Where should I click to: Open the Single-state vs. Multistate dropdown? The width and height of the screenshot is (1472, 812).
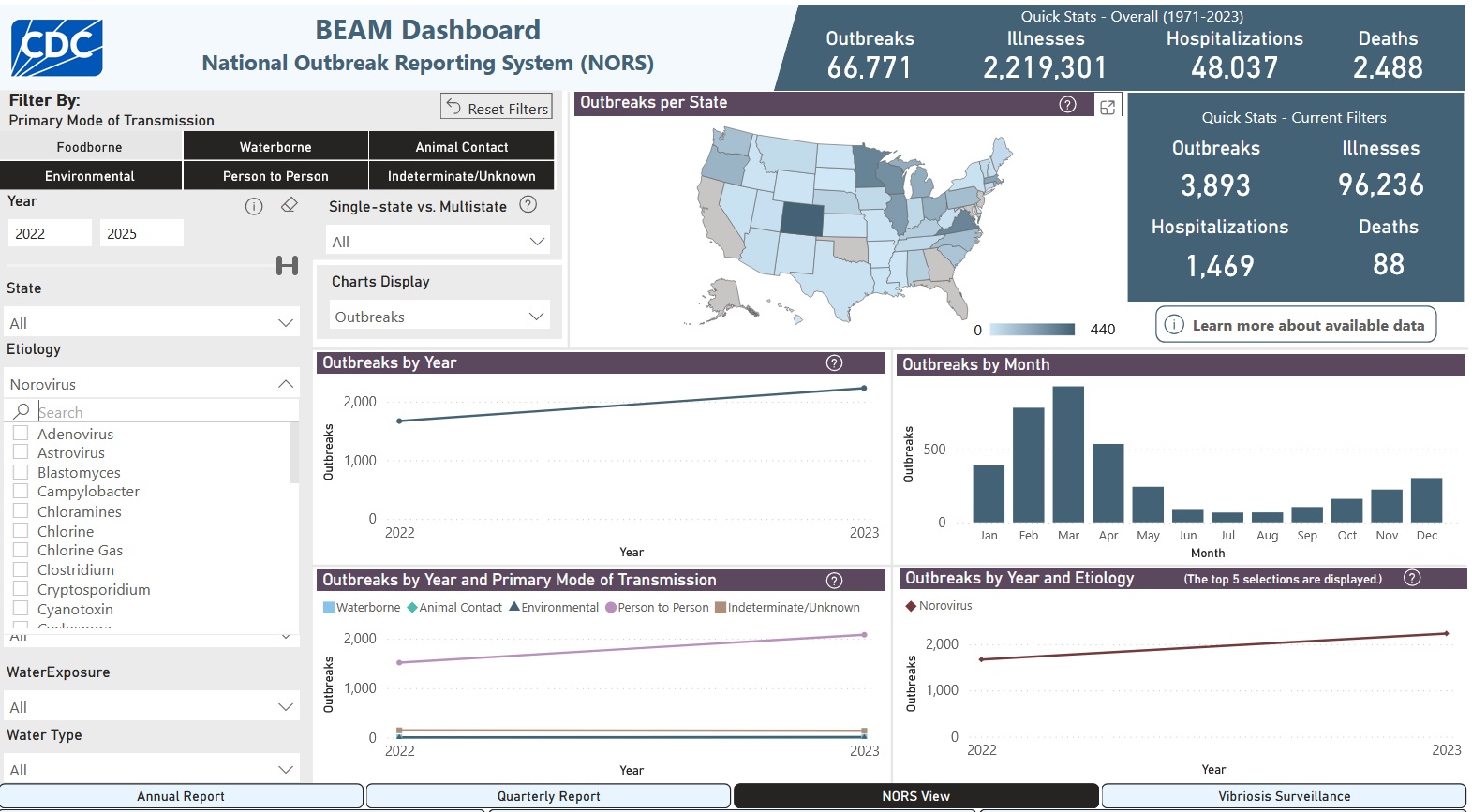(x=439, y=241)
